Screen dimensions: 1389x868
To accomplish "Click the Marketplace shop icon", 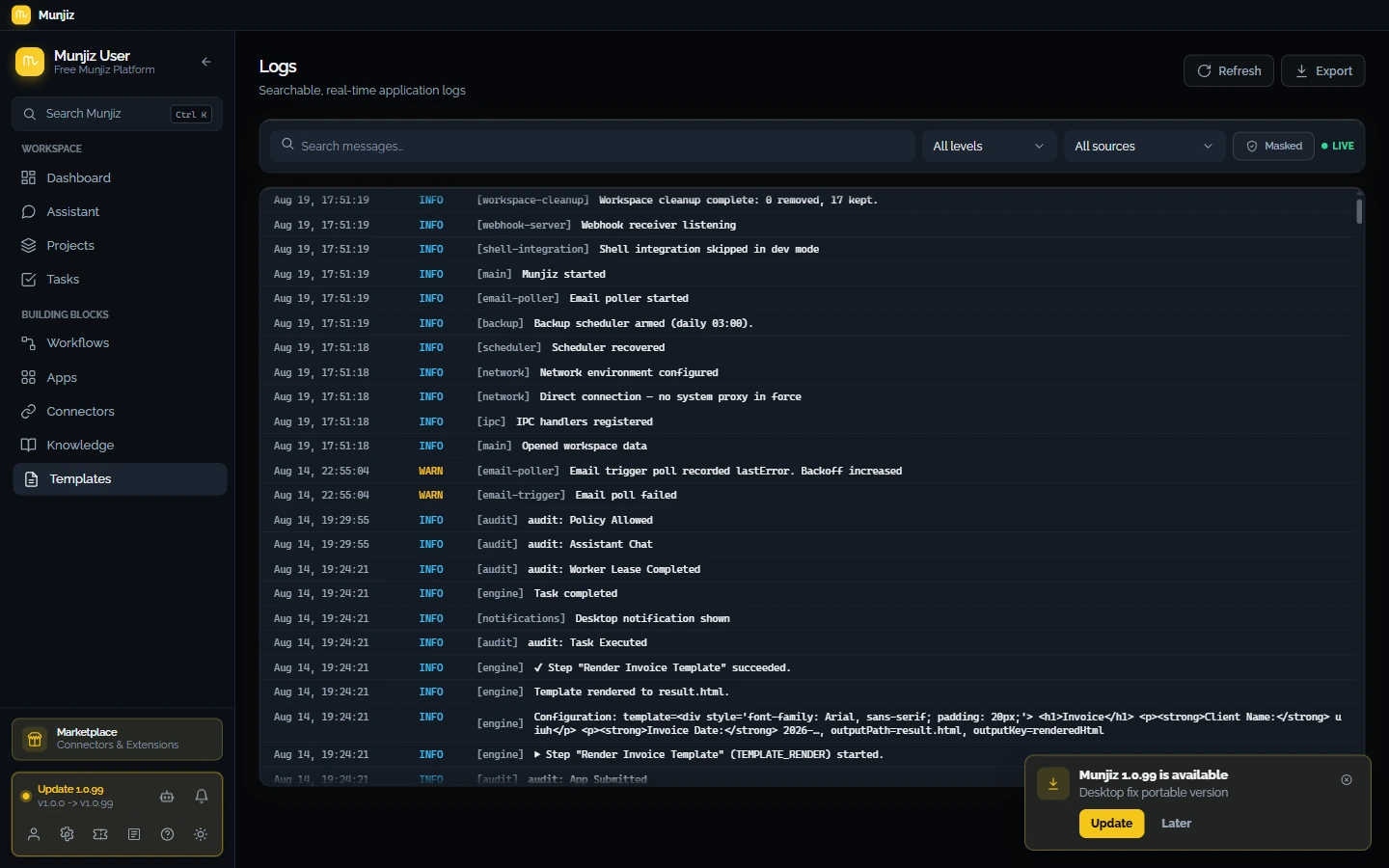I will 35,740.
